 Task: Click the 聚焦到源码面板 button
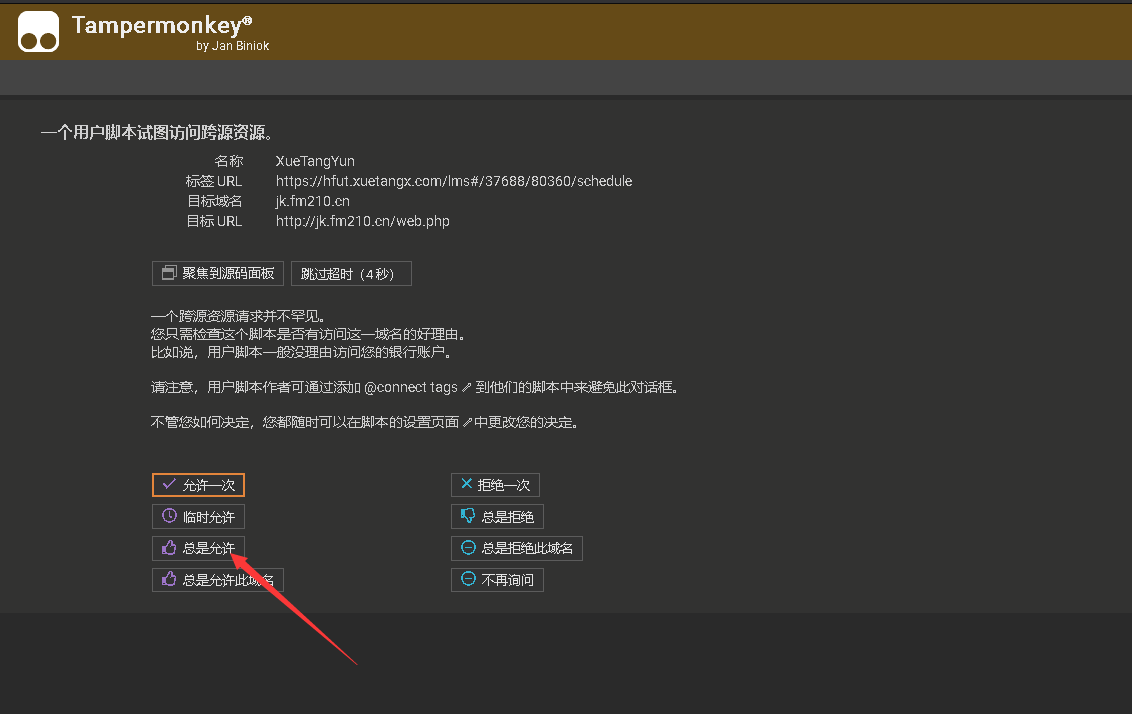(x=218, y=274)
